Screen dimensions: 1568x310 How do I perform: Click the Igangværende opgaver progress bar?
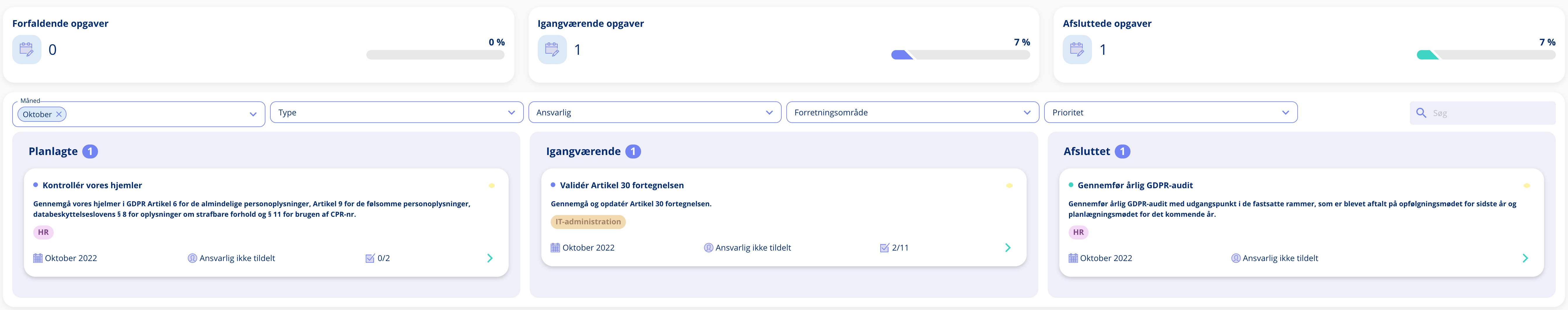pyautogui.click(x=960, y=55)
